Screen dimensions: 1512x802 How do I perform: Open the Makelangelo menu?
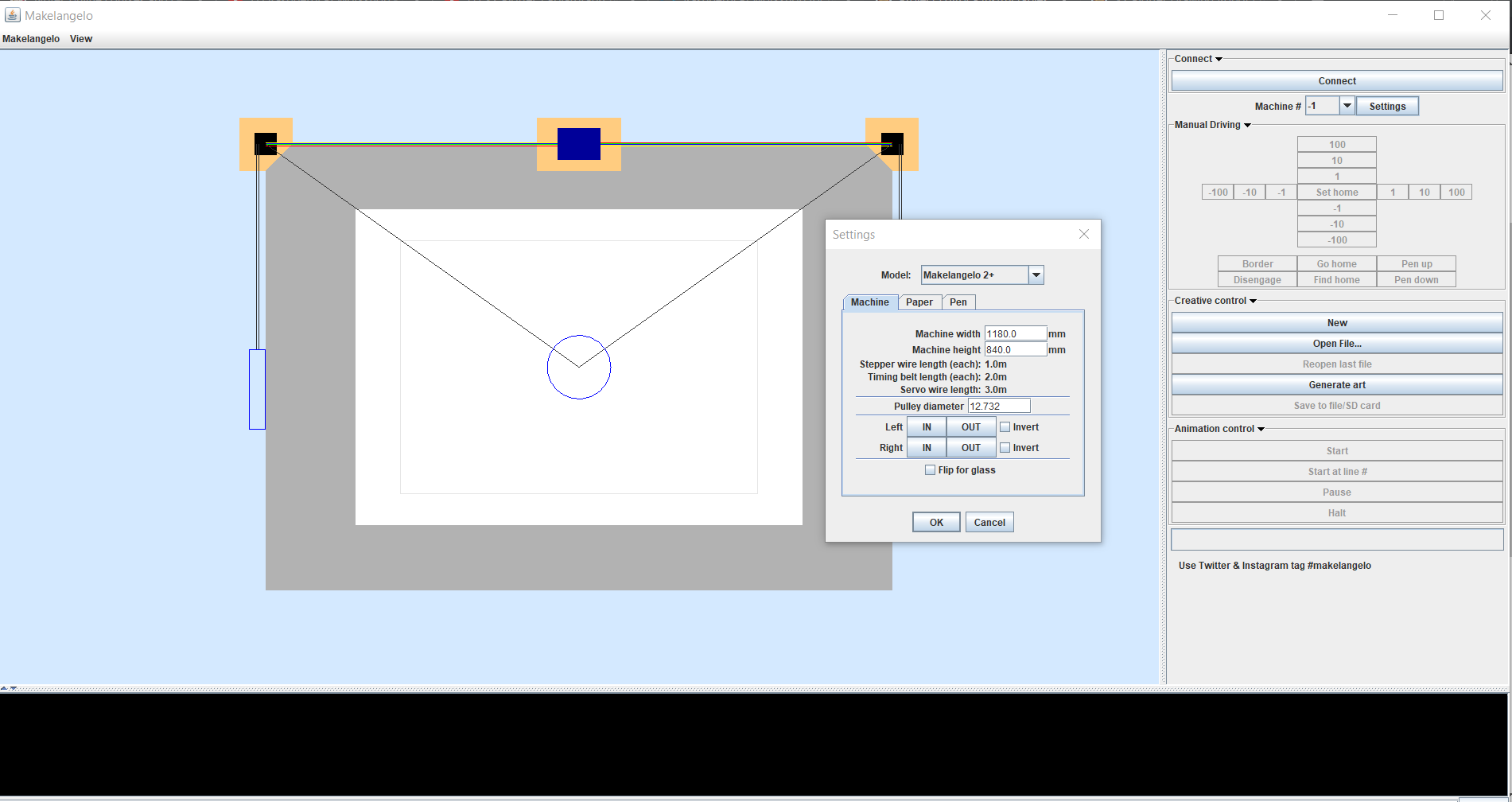[x=30, y=38]
